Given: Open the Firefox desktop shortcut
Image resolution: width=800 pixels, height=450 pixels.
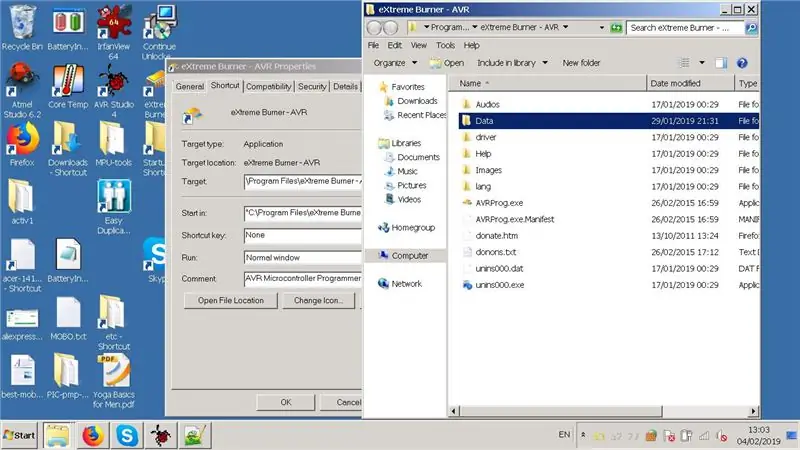Looking at the screenshot, I should [x=21, y=143].
